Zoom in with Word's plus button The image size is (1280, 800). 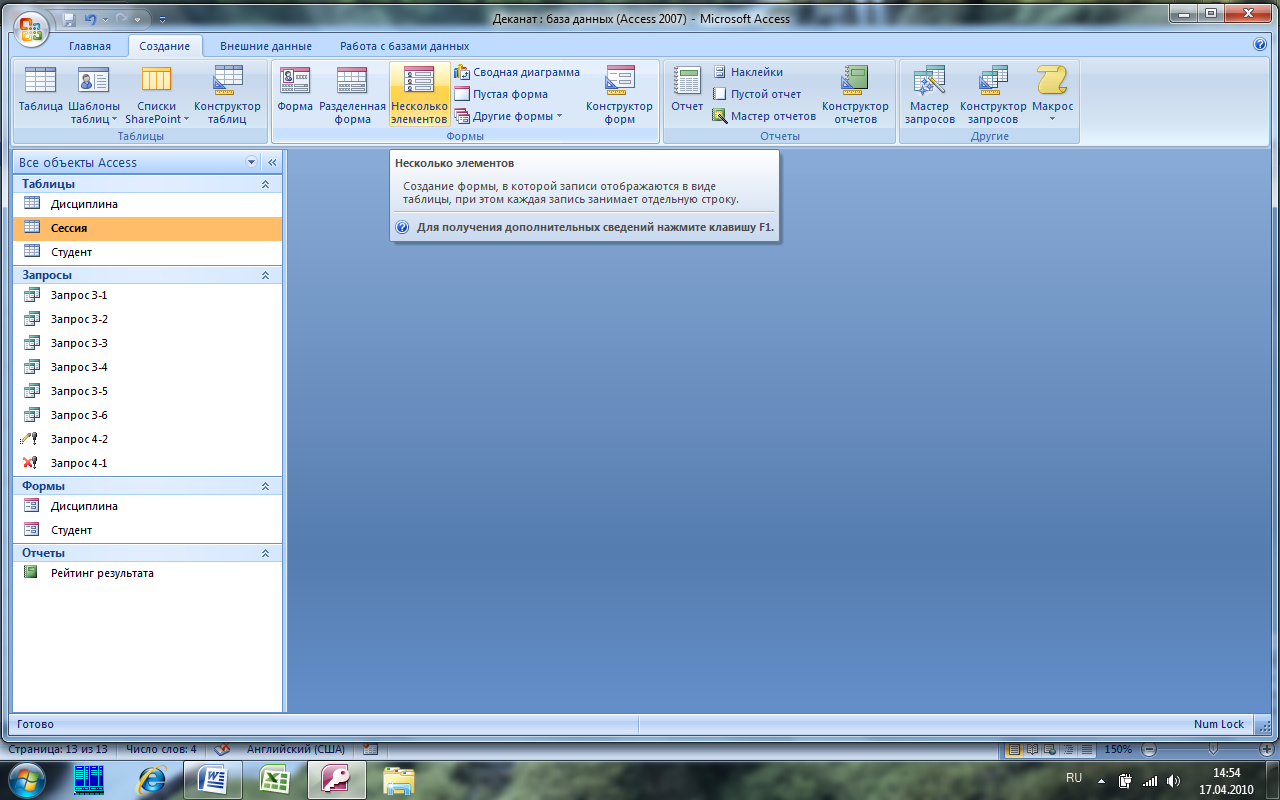(x=1266, y=749)
